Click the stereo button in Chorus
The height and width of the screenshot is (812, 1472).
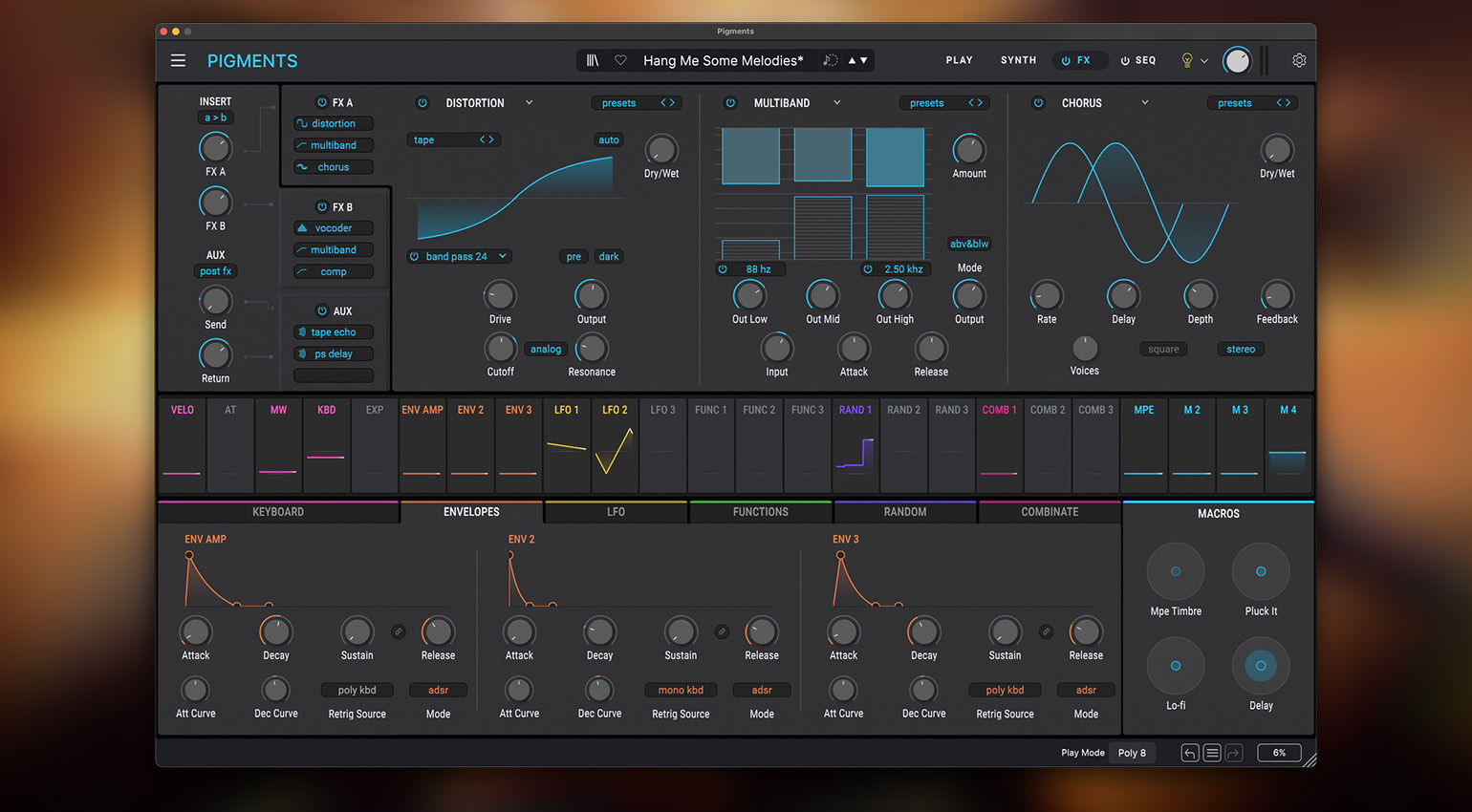pyautogui.click(x=1241, y=350)
